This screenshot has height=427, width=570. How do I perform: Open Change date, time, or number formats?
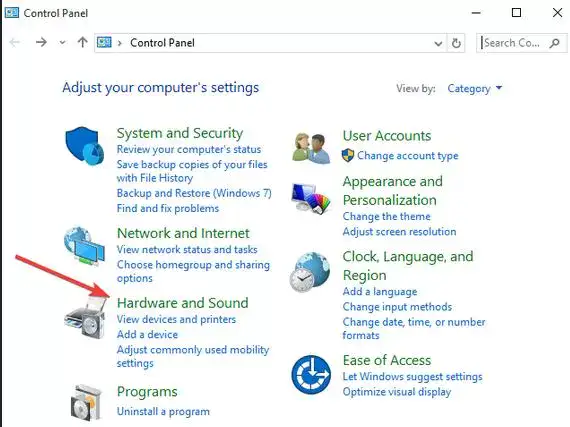pos(414,329)
